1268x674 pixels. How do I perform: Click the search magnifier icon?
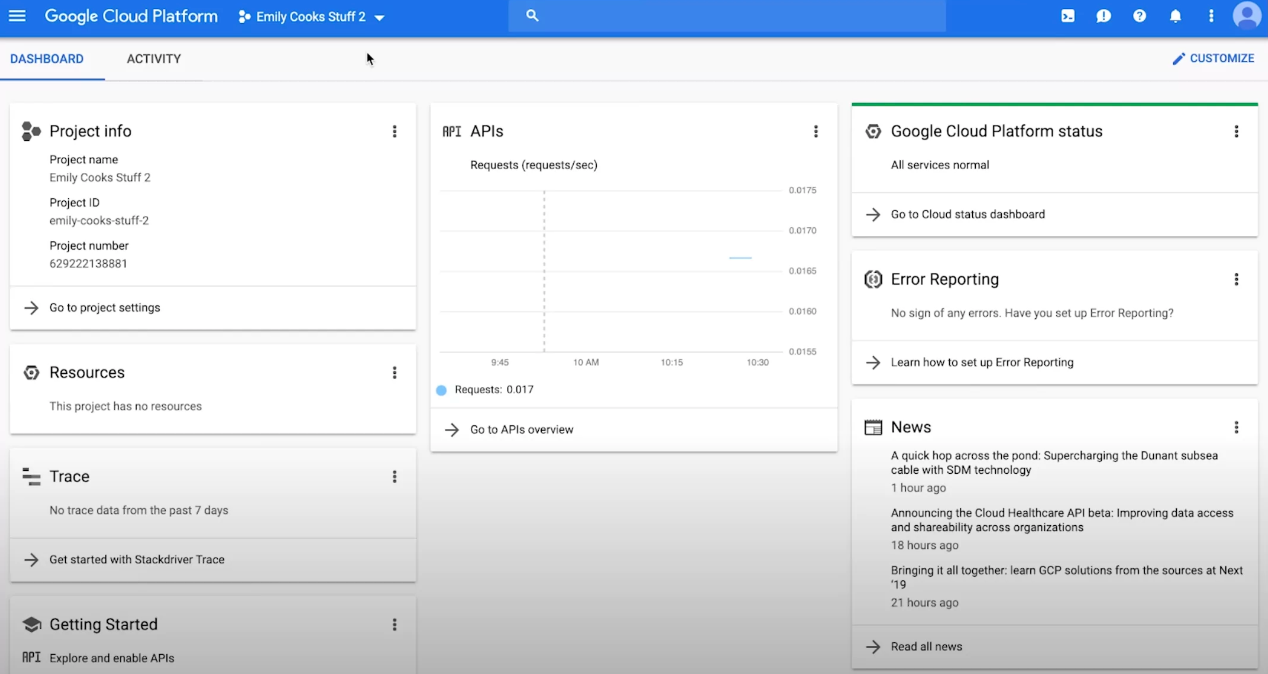pos(533,16)
